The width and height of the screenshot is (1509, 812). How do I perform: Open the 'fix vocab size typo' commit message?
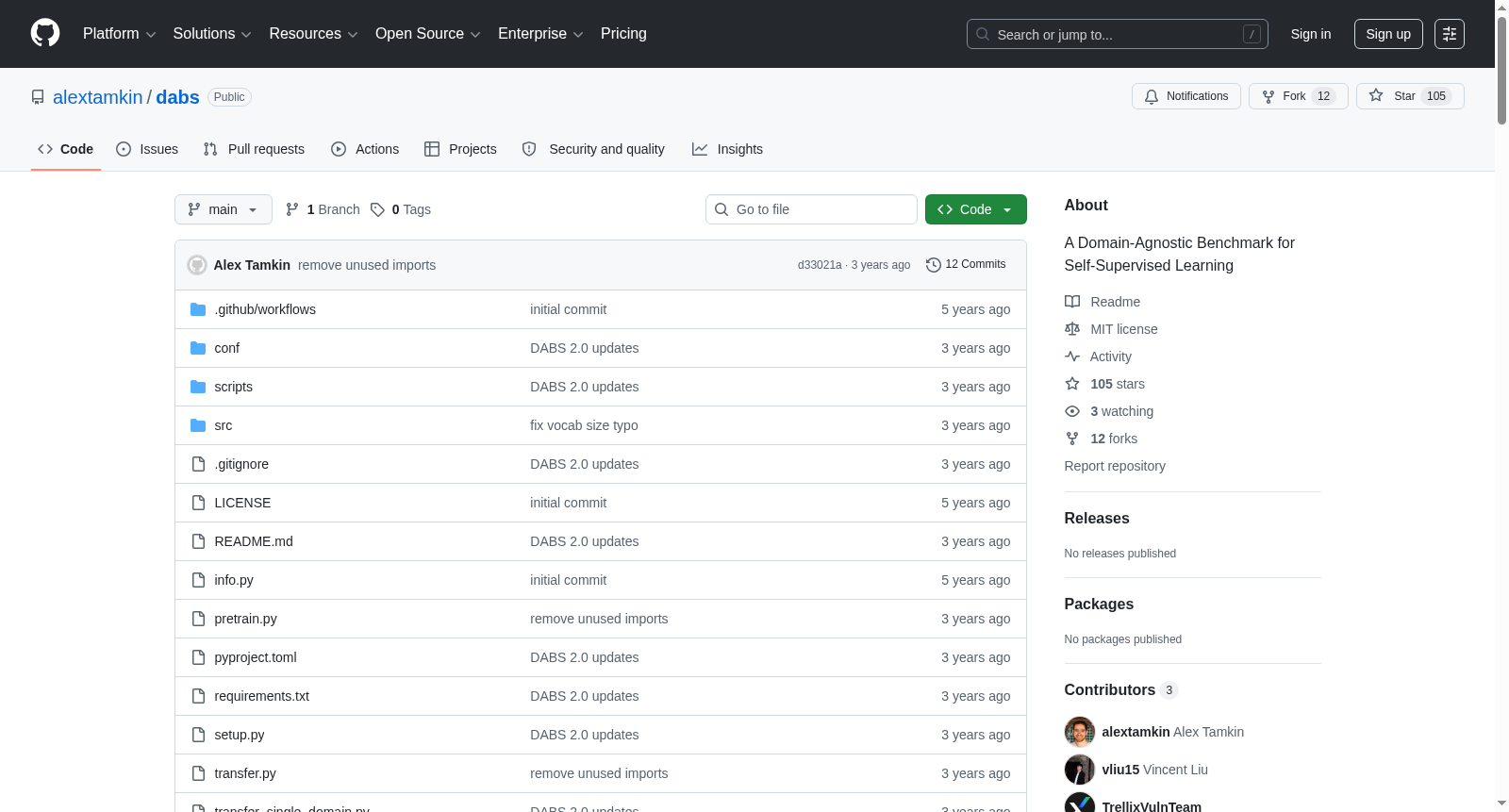click(584, 425)
